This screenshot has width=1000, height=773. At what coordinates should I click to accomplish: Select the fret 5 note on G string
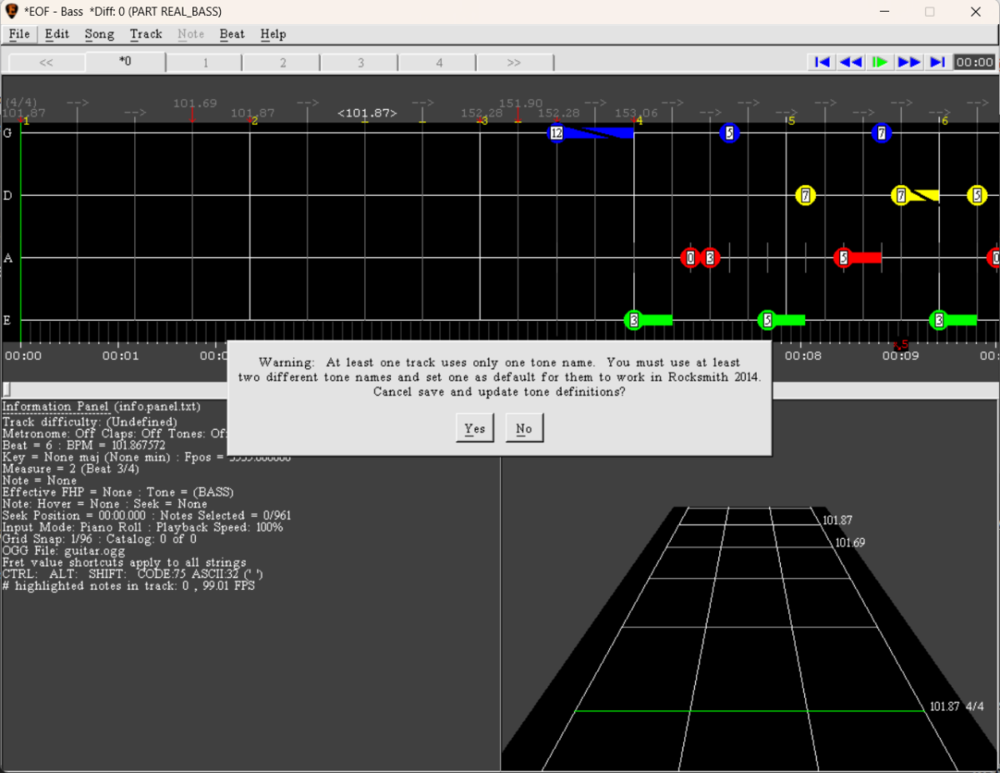click(x=730, y=133)
